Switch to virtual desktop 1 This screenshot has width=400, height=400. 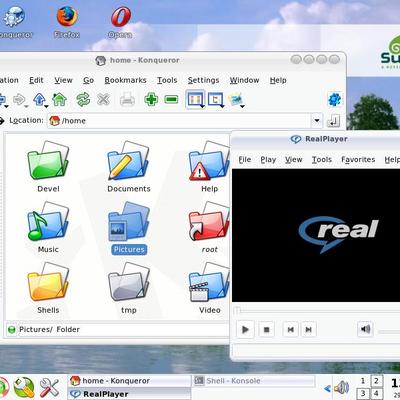(x=363, y=381)
